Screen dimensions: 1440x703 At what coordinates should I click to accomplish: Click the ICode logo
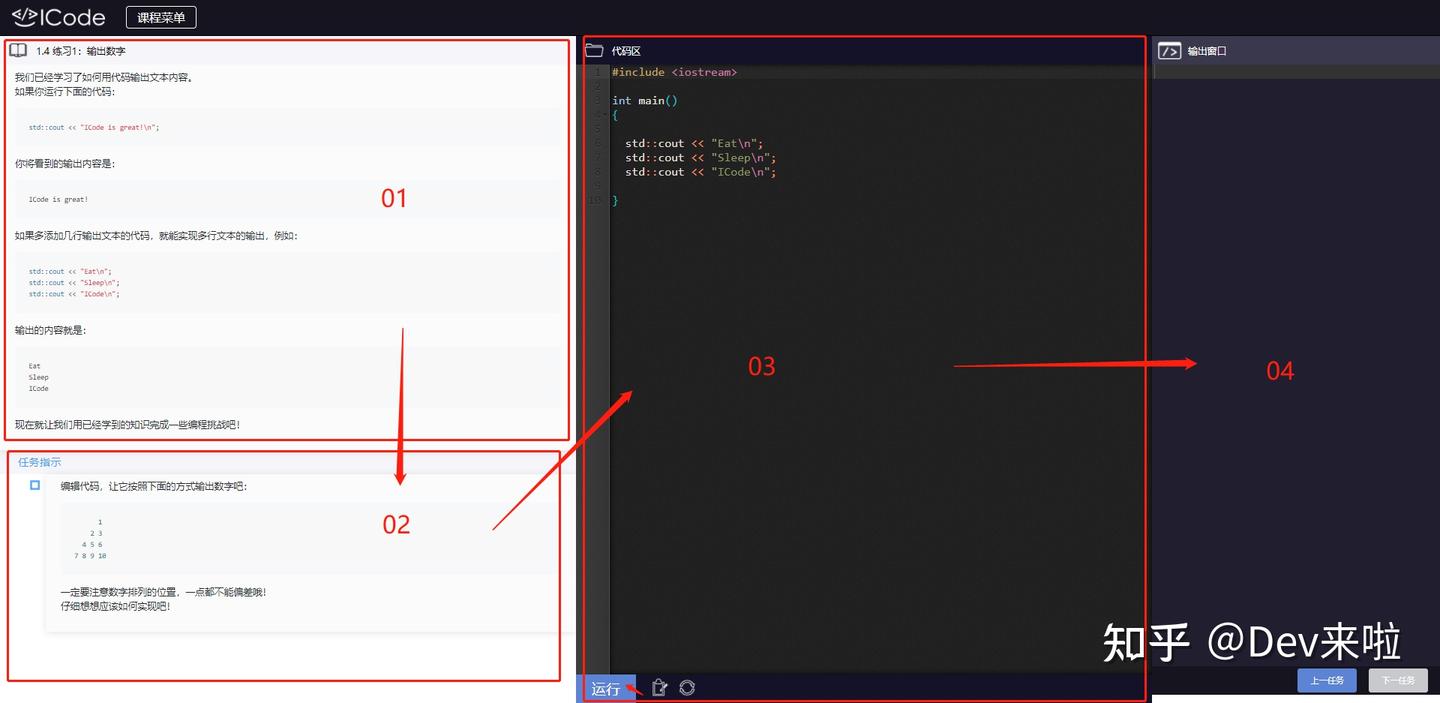(57, 17)
